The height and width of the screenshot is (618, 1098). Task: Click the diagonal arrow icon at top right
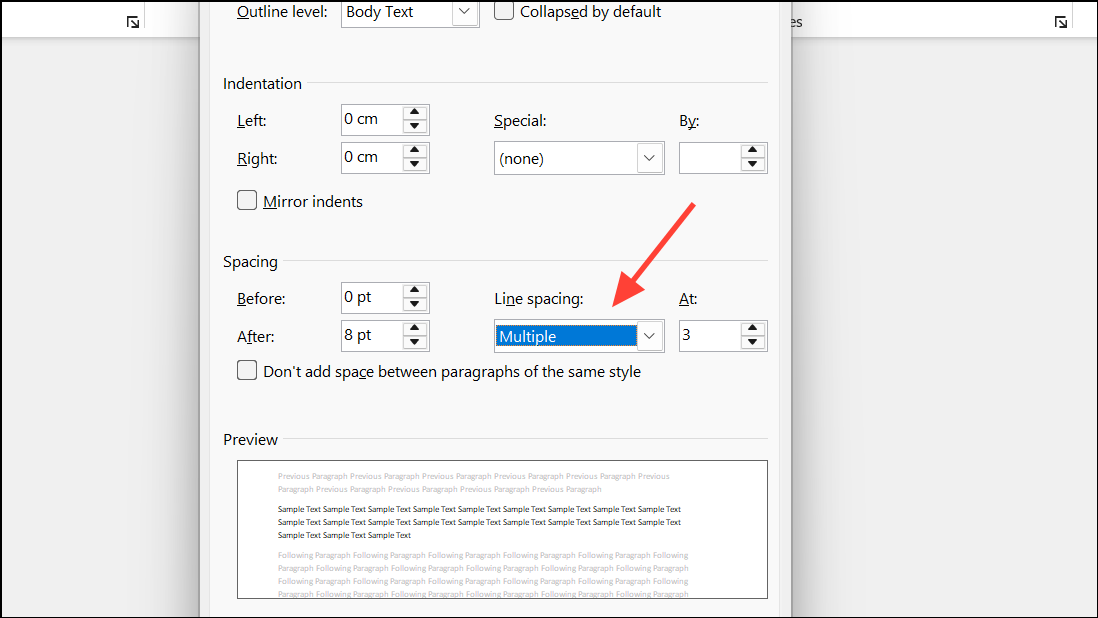point(1060,20)
